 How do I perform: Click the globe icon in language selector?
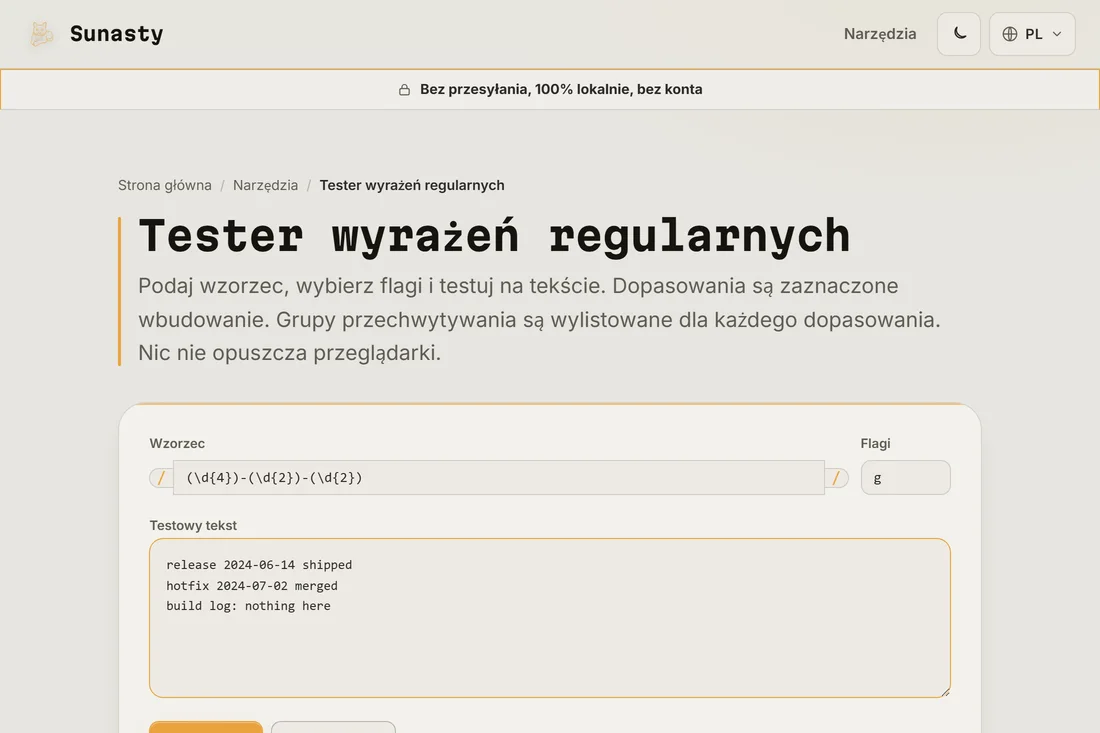pos(1010,34)
